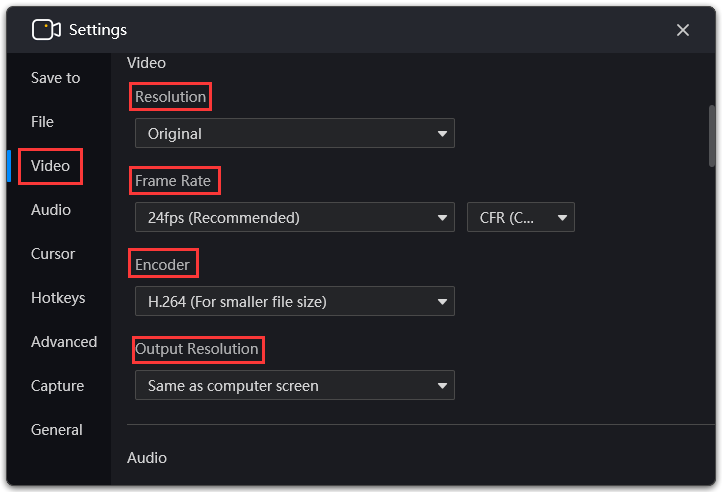The image size is (722, 492).
Task: Select the Video section in sidebar
Action: [50, 166]
